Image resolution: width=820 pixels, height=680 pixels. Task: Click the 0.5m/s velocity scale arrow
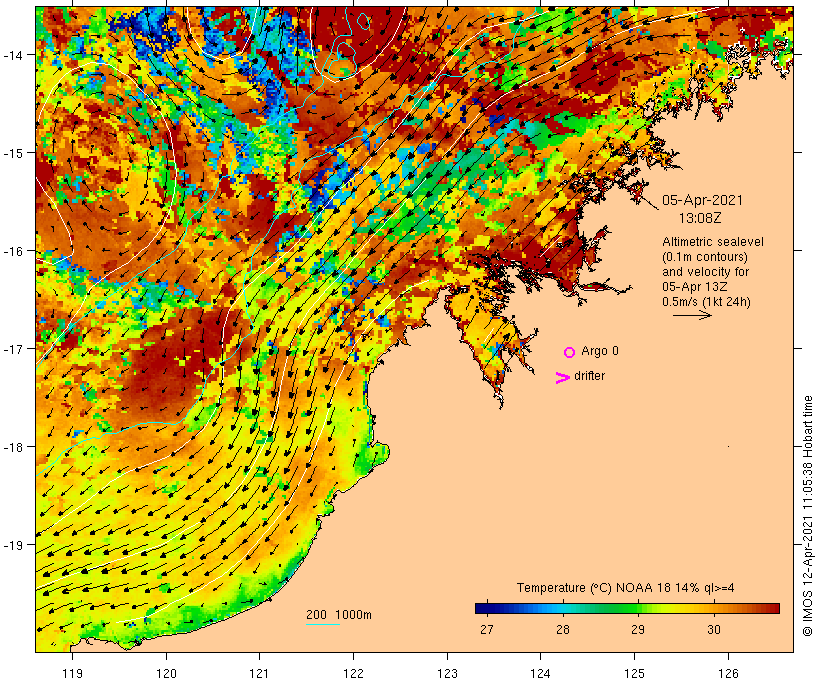(x=692, y=315)
